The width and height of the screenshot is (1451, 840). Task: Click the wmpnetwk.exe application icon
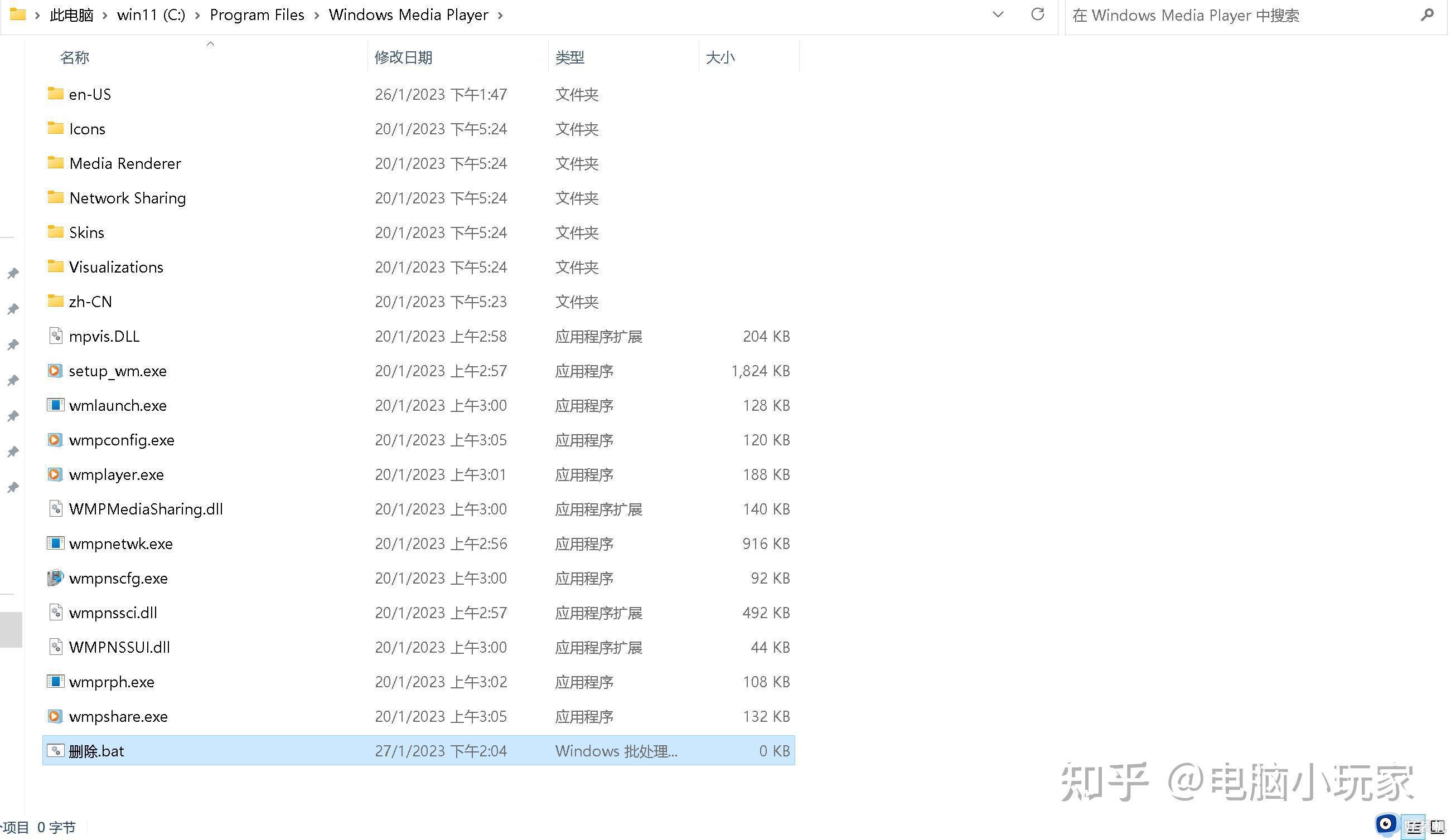(x=55, y=543)
